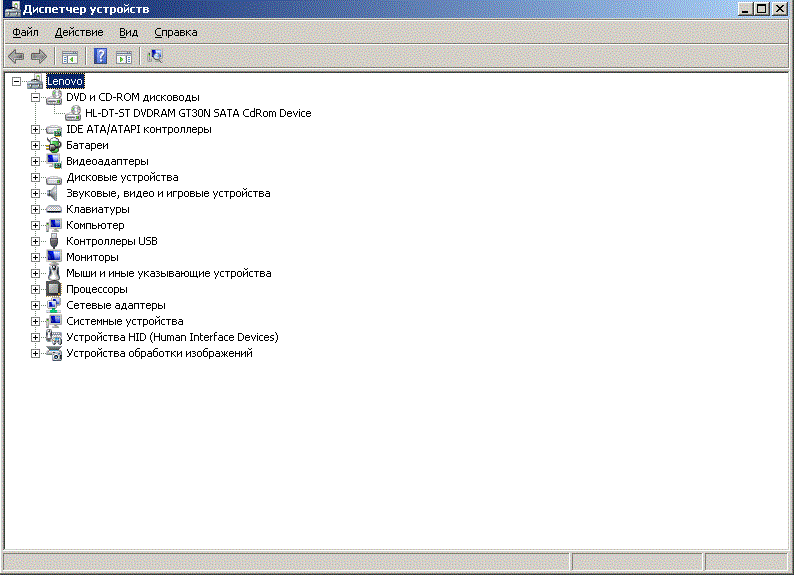This screenshot has height=575, width=794.
Task: Expand Устройства обработки изображений node
Action: (35, 353)
